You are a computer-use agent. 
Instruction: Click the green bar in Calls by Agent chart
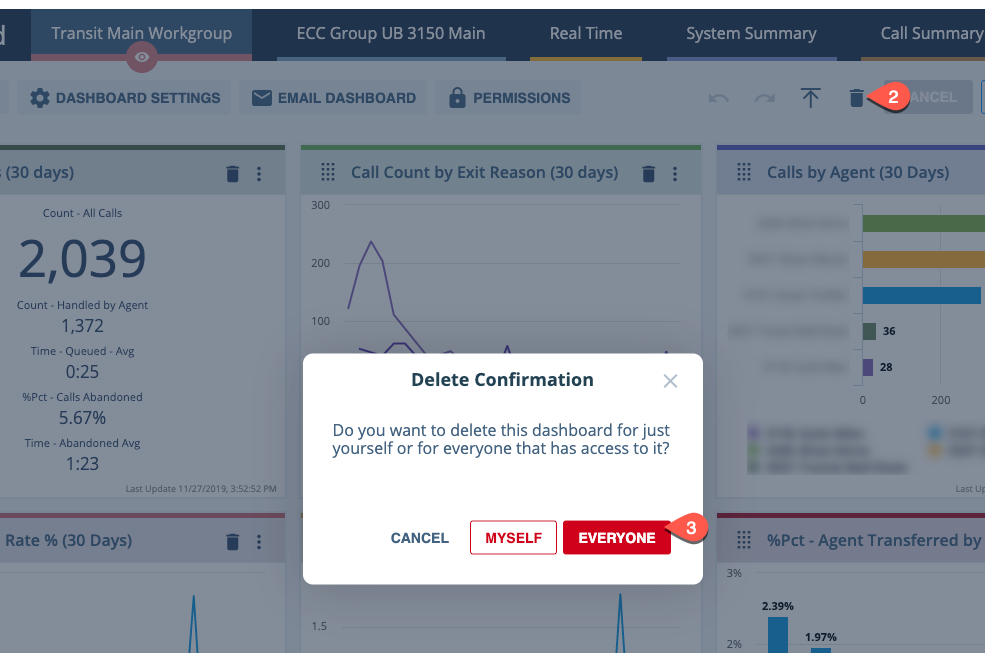tap(923, 223)
